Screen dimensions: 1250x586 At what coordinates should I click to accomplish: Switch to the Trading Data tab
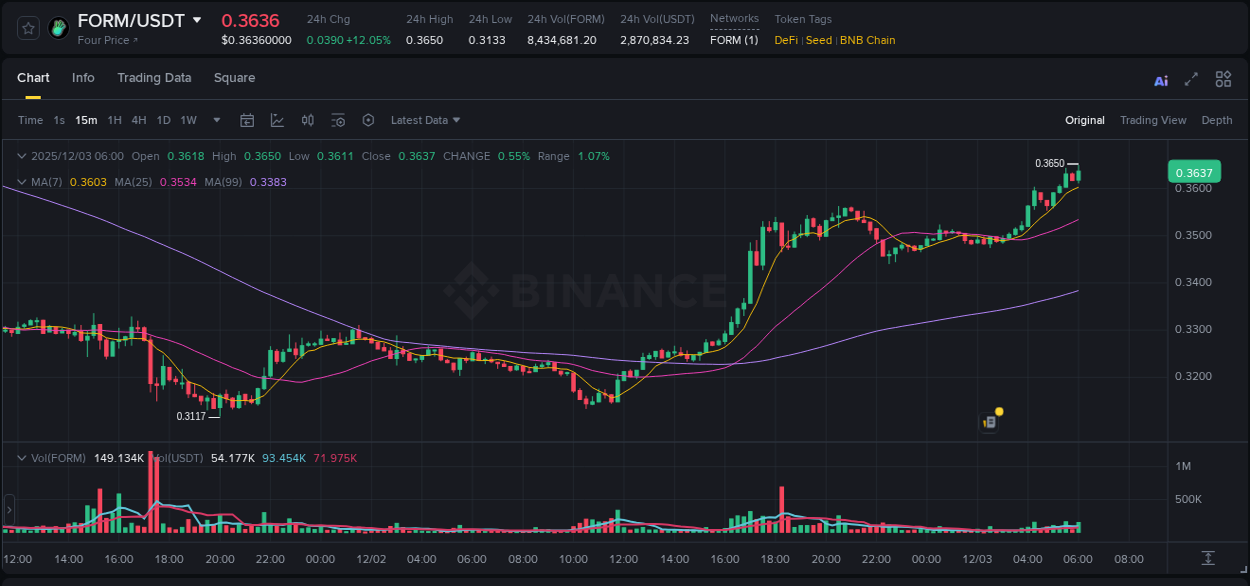pos(154,78)
